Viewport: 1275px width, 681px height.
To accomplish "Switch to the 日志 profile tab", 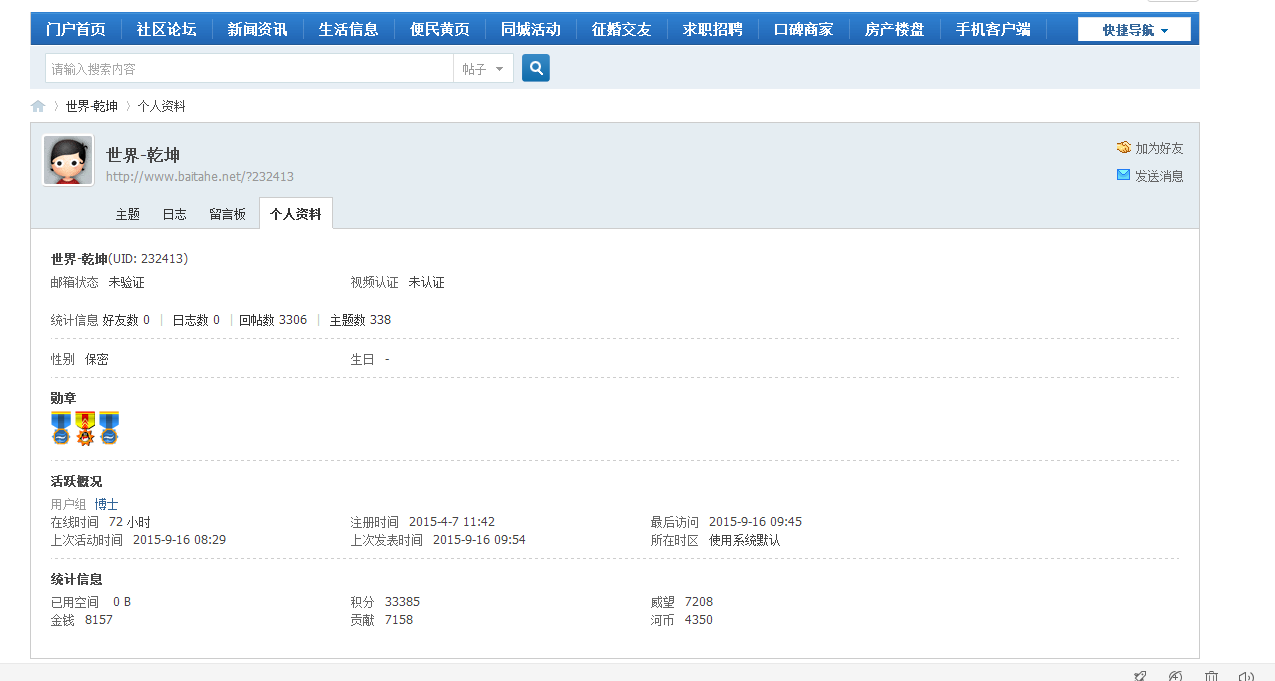I will click(x=175, y=214).
